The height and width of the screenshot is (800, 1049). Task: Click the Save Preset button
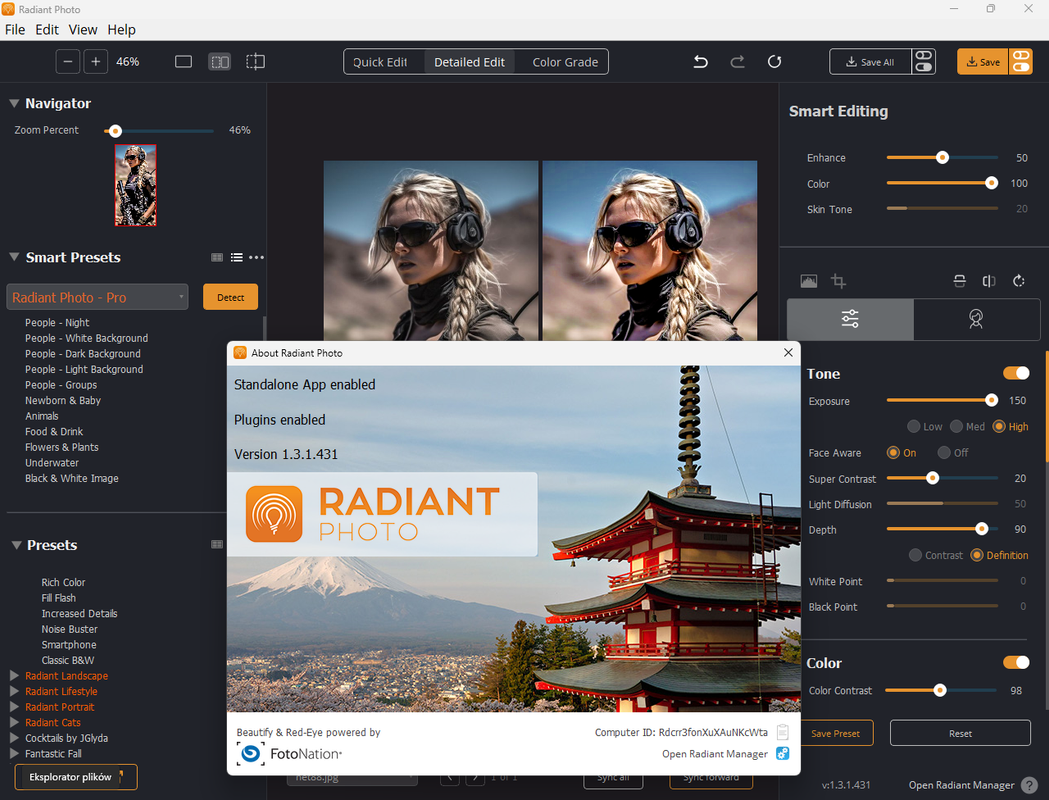click(836, 733)
